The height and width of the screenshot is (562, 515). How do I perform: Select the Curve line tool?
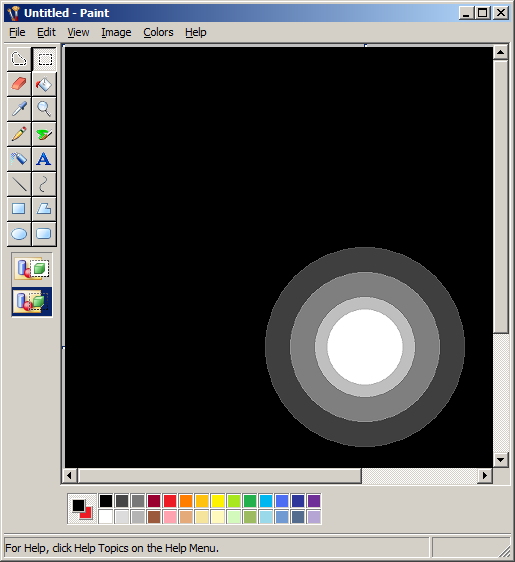pyautogui.click(x=44, y=184)
